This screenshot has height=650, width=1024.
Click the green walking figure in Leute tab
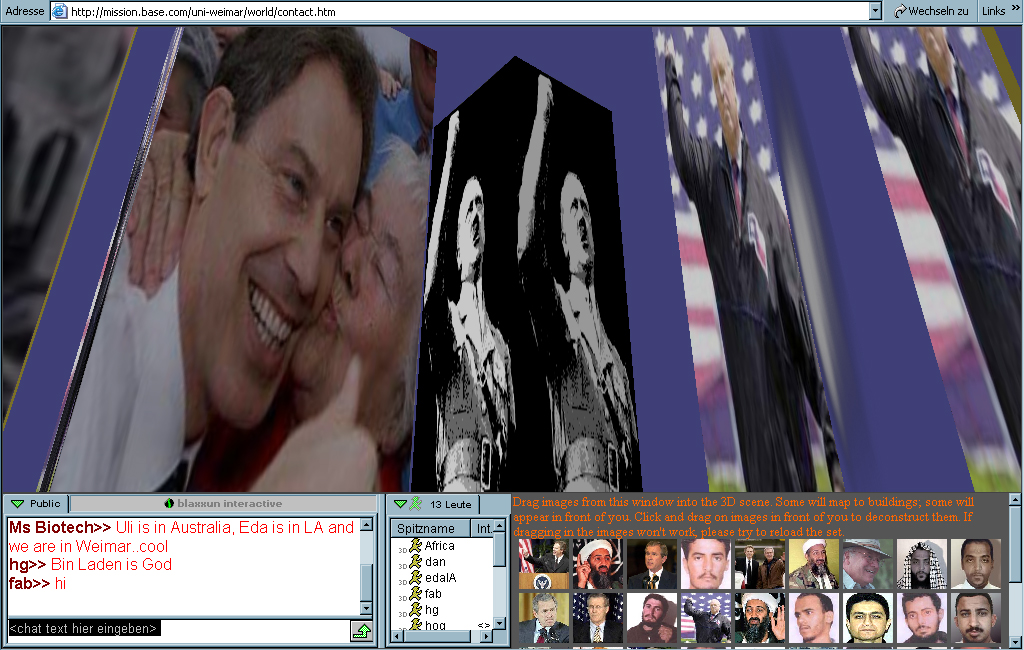click(x=417, y=504)
